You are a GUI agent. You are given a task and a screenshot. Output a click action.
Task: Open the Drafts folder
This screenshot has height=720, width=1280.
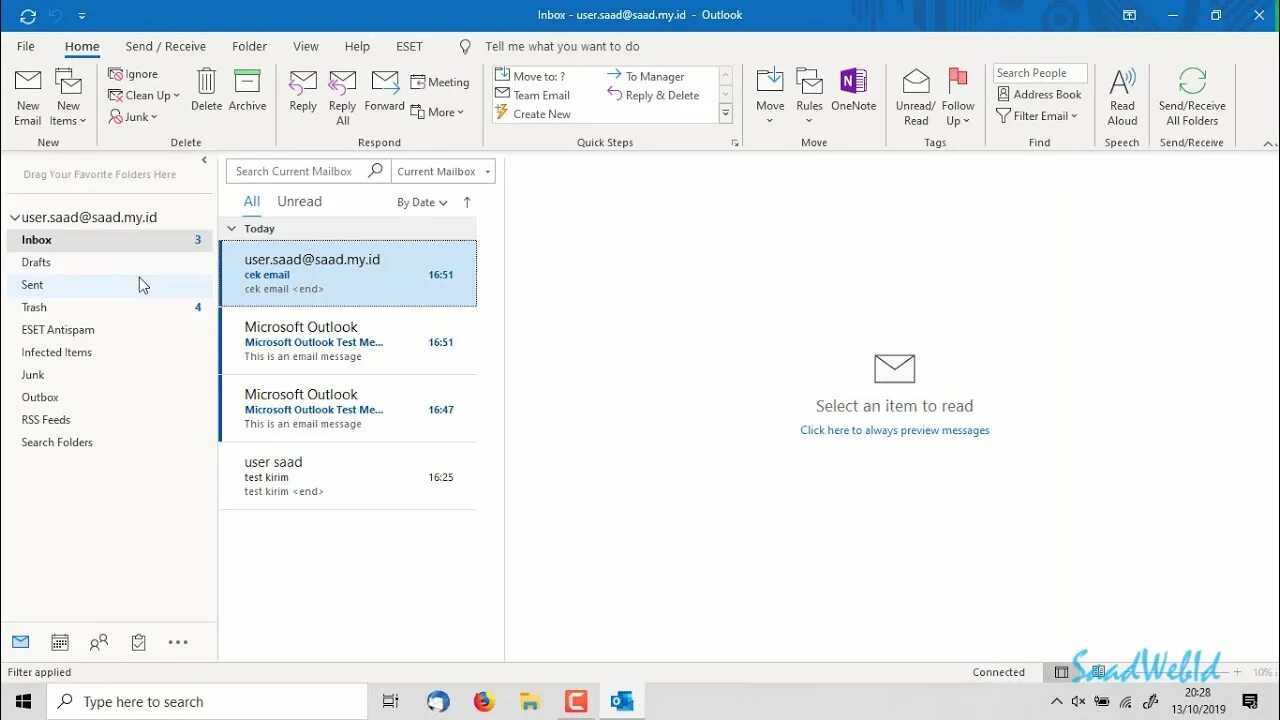109,262
